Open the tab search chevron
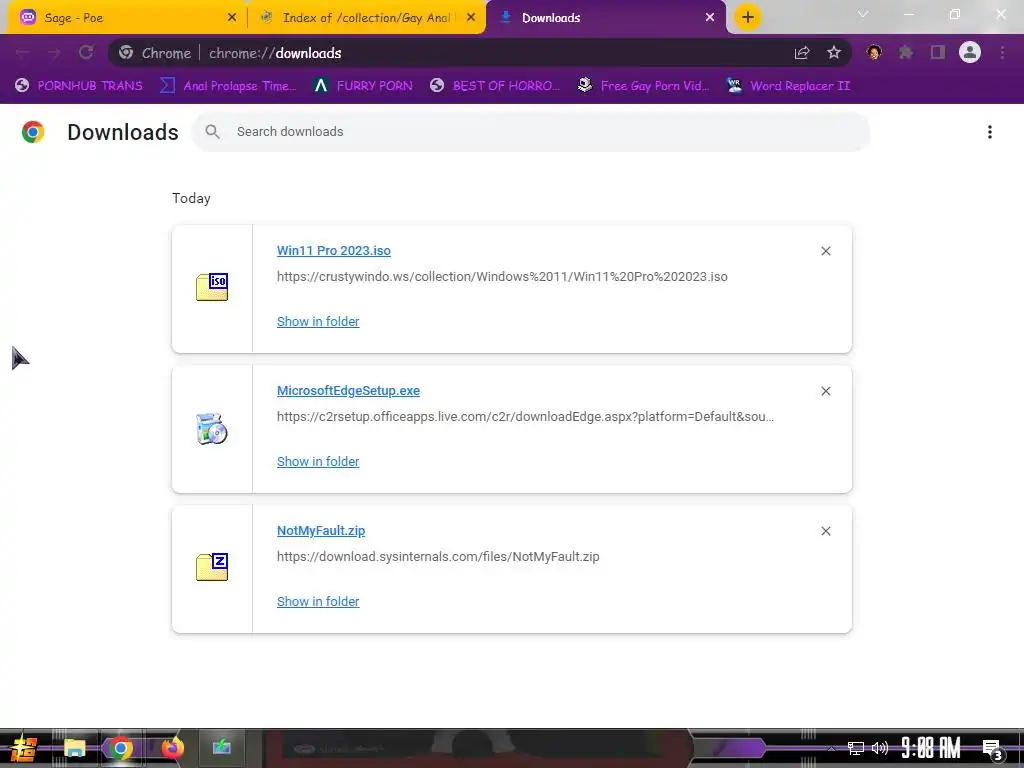The width and height of the screenshot is (1024, 768). pyautogui.click(x=863, y=14)
